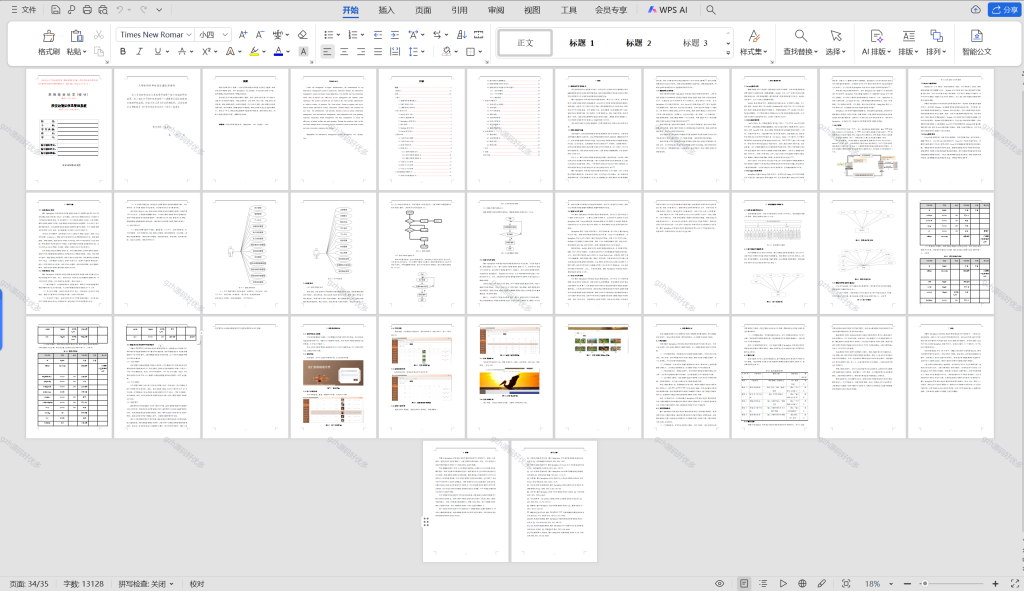Screen dimensions: 1024x591
Task: Click the Print icon in quick access bar
Action: [x=87, y=10]
